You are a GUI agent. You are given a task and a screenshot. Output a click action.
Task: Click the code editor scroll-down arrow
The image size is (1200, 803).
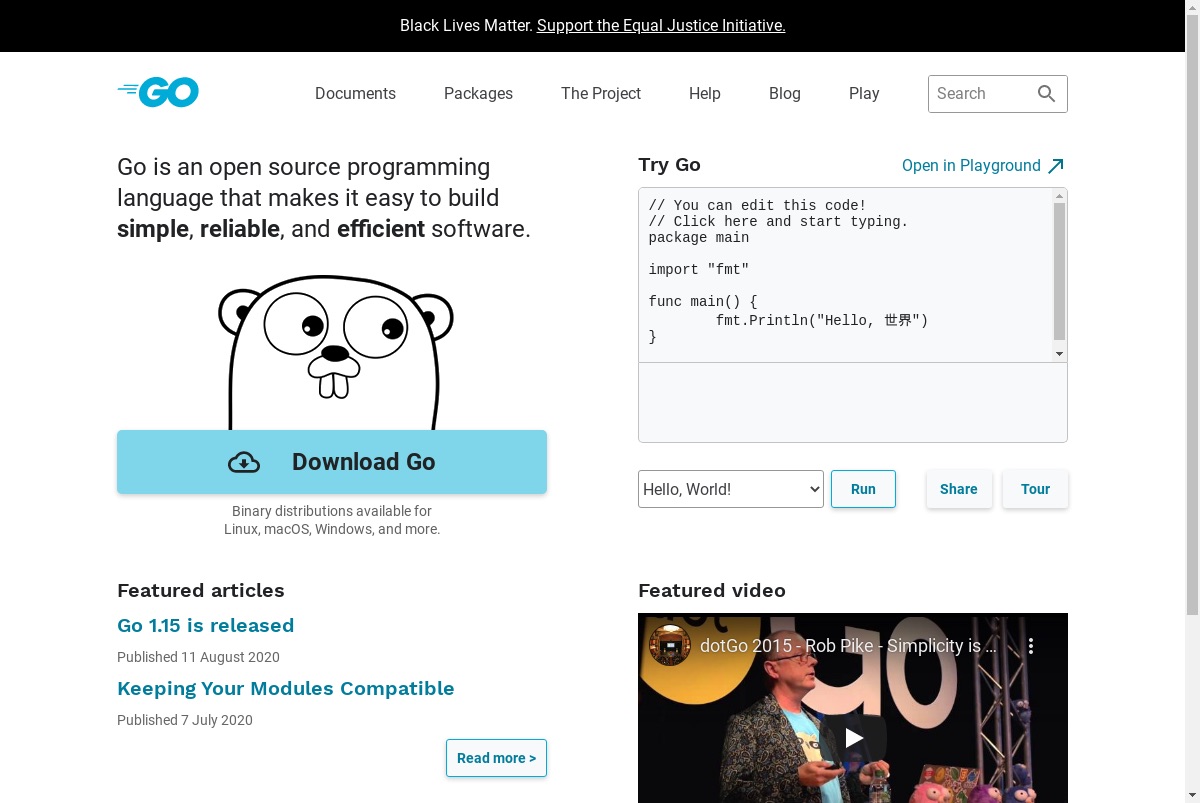pos(1059,354)
